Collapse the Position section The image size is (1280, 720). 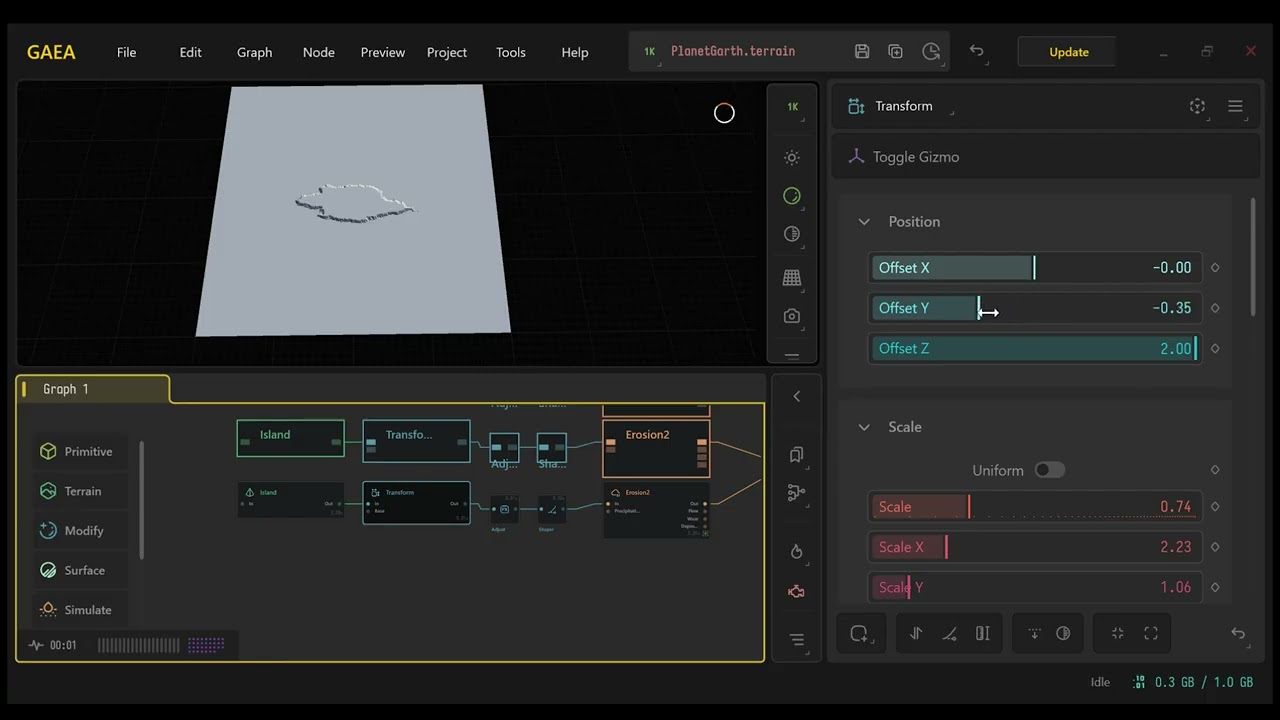click(x=864, y=222)
